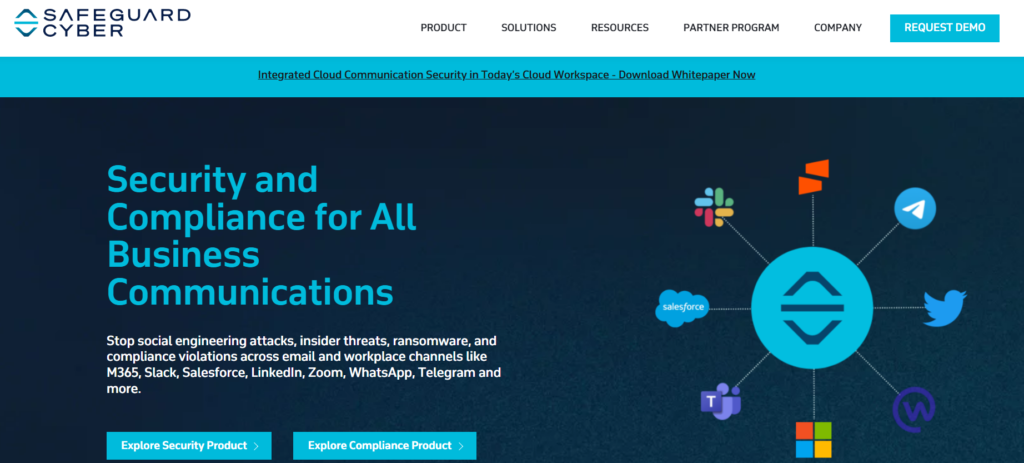Click the Microsoft Teams icon
Image resolution: width=1024 pixels, height=463 pixels.
tap(720, 401)
